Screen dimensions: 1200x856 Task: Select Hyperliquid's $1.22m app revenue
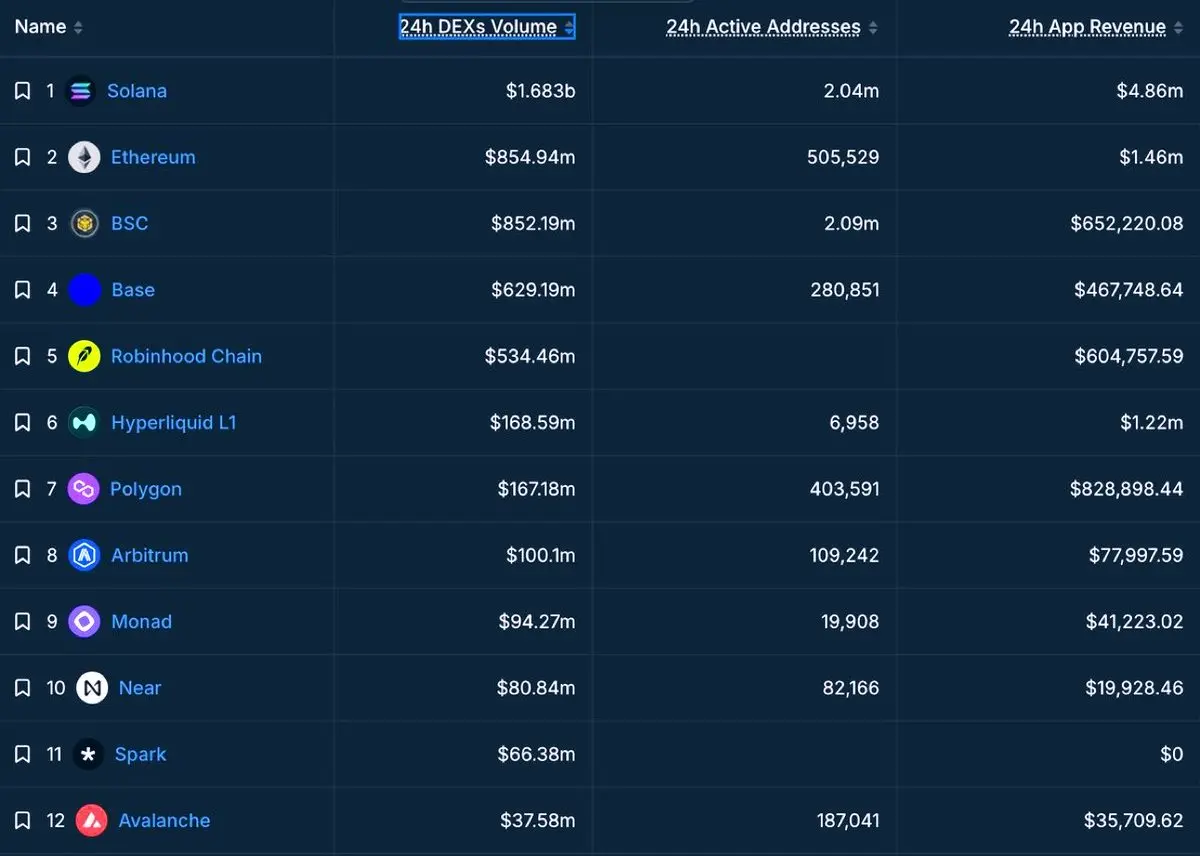point(1152,423)
